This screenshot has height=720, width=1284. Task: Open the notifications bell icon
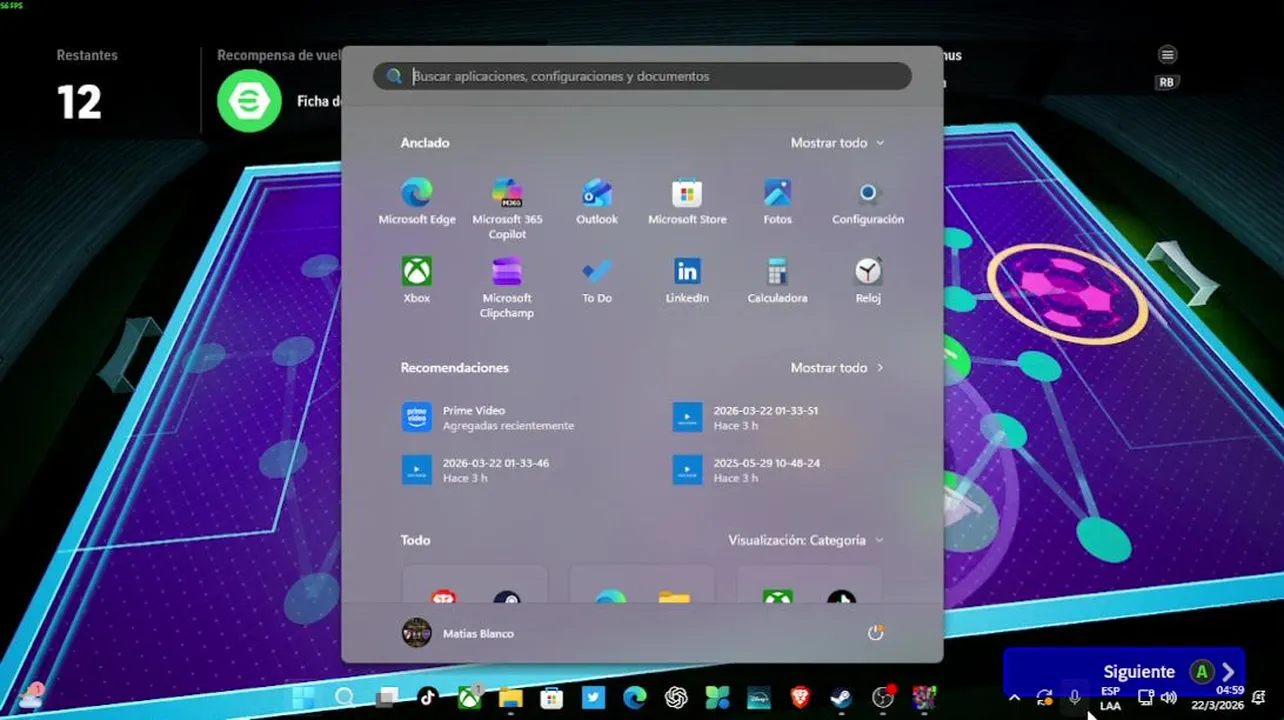point(1259,697)
